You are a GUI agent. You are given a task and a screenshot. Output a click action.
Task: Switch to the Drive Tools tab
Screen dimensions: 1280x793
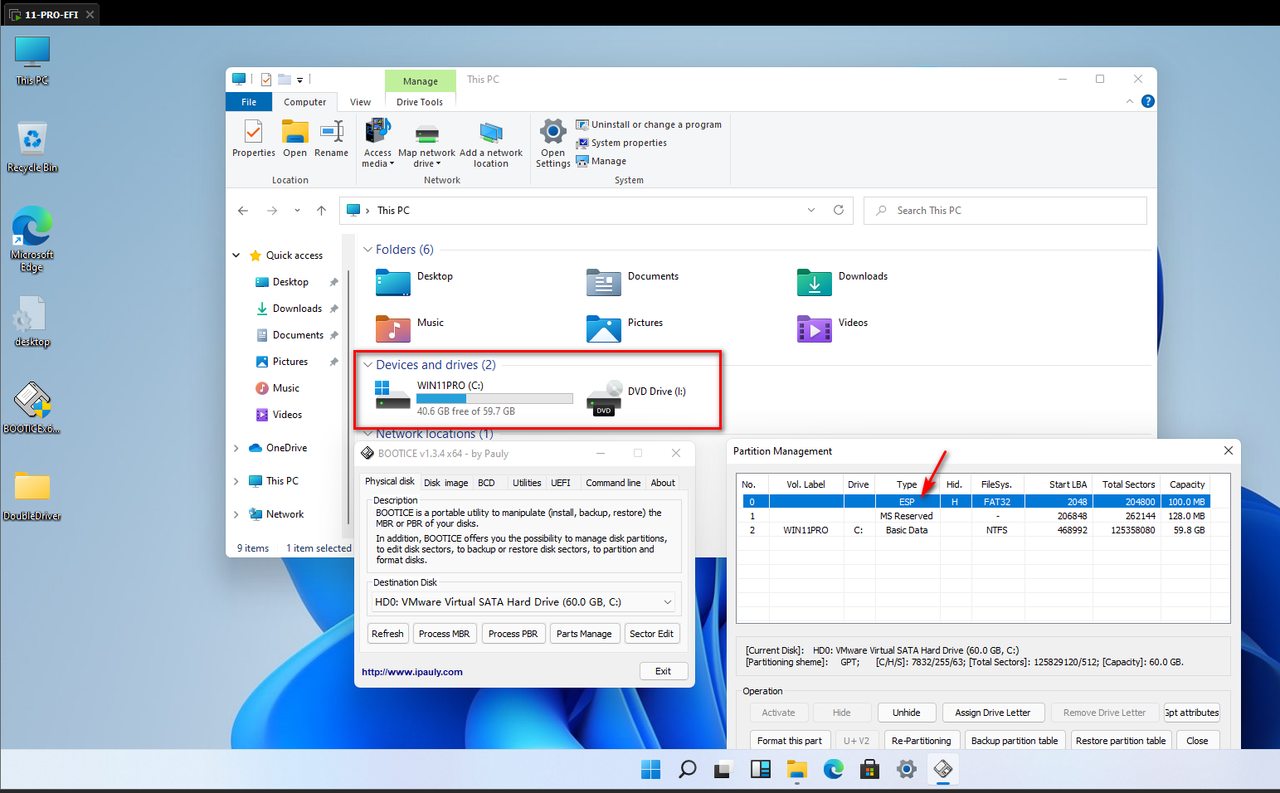click(420, 102)
